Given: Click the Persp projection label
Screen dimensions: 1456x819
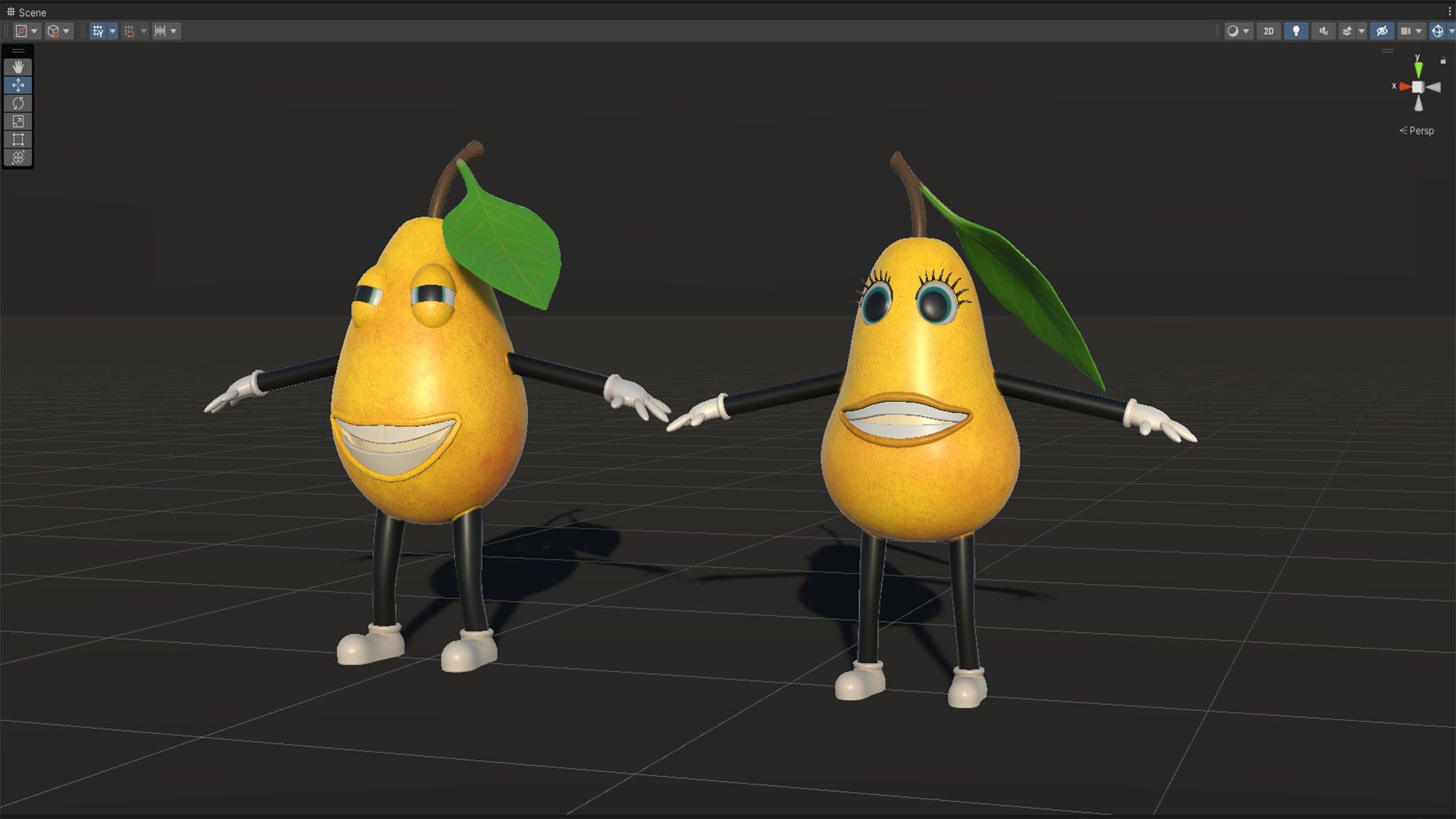Looking at the screenshot, I should [1417, 130].
